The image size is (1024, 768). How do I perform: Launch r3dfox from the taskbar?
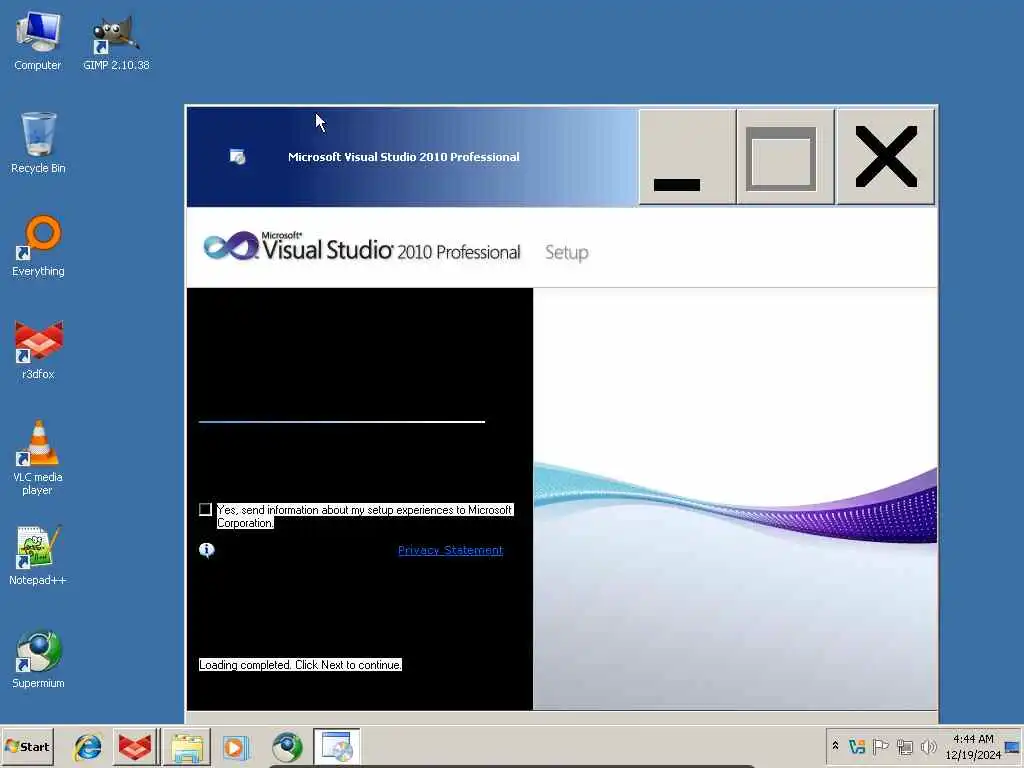coord(135,746)
